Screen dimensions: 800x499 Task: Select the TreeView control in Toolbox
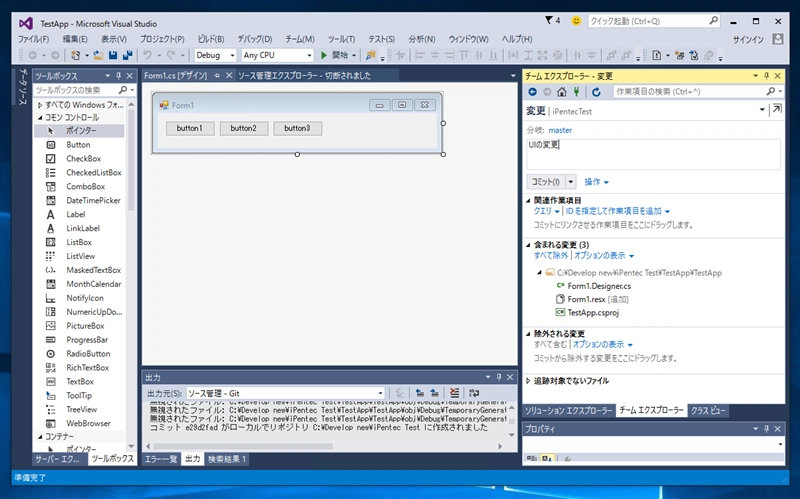point(79,409)
